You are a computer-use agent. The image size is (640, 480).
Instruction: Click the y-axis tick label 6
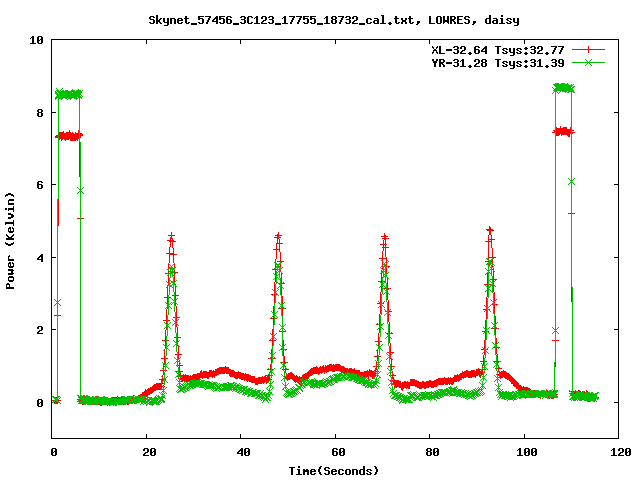click(40, 185)
